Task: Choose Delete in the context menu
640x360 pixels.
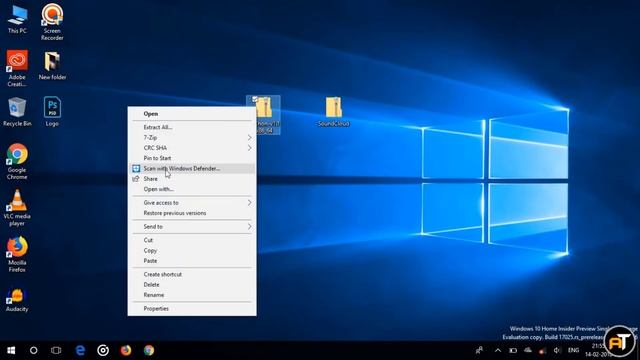Action: click(x=192, y=284)
